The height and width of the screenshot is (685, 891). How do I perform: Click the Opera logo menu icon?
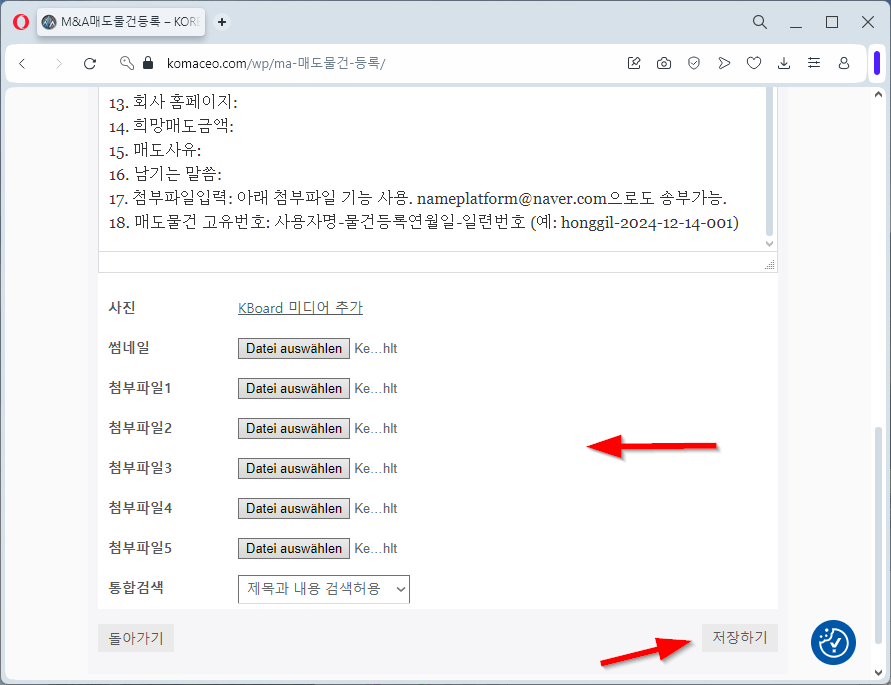20,22
